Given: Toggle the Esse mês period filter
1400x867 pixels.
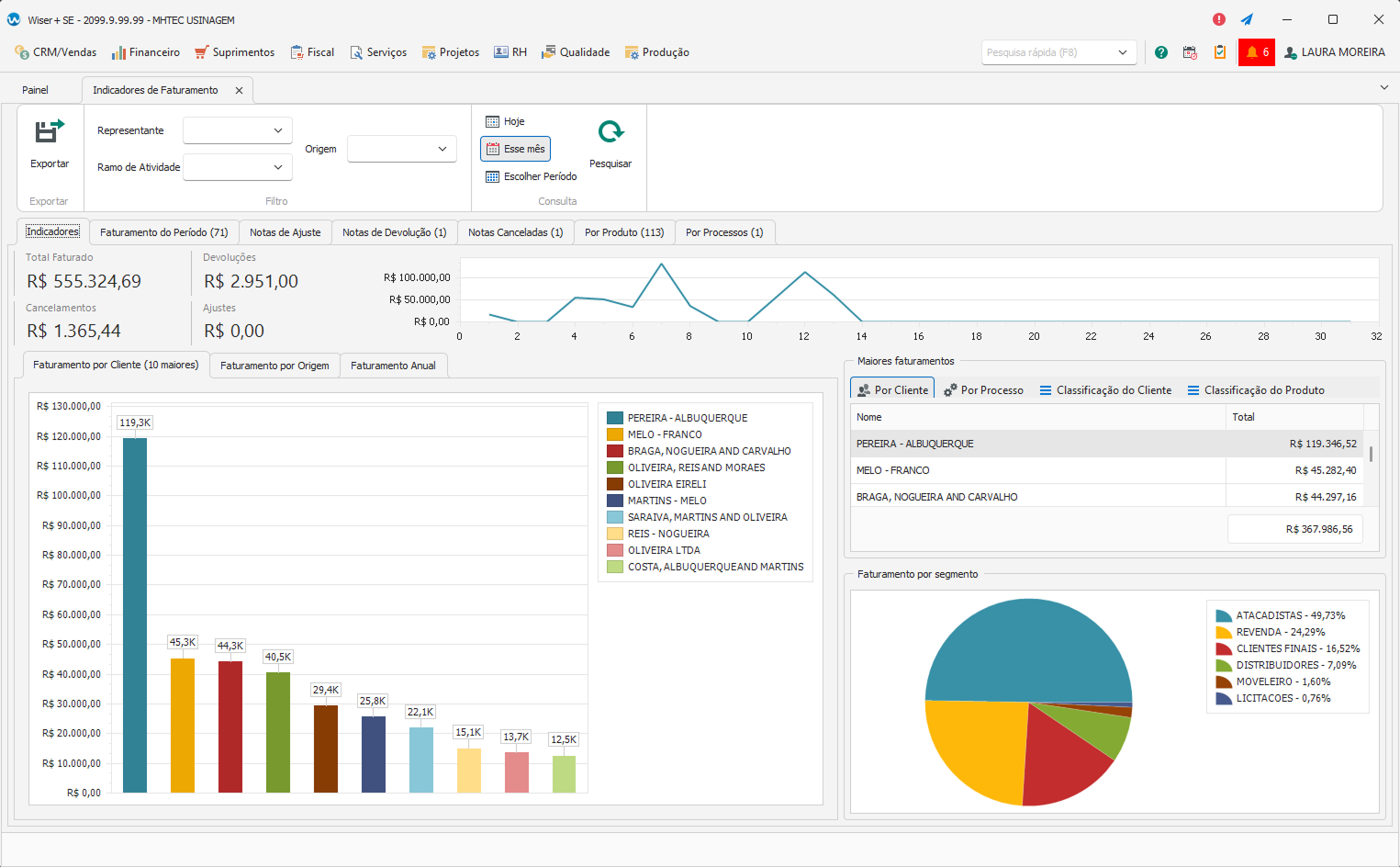Looking at the screenshot, I should pyautogui.click(x=515, y=149).
